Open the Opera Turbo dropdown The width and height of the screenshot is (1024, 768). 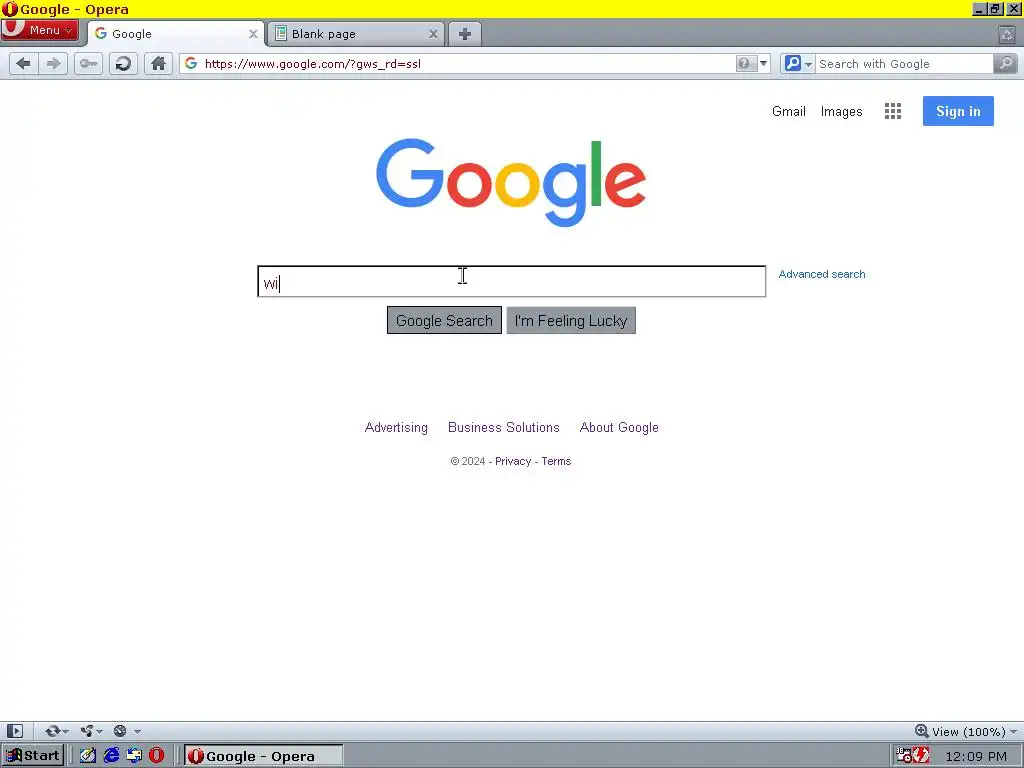click(127, 731)
